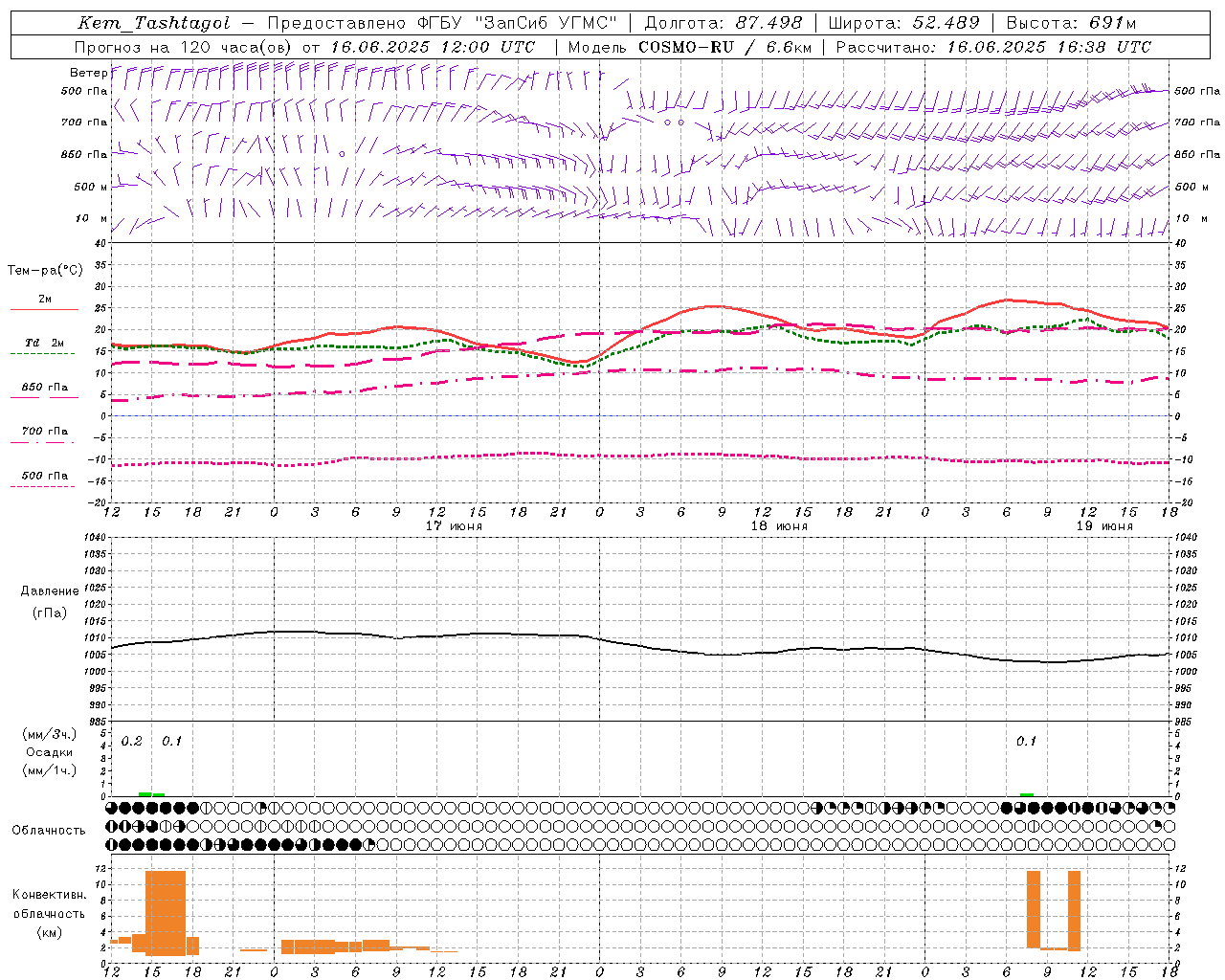Click the 'Модель COSMO-RU / 6.6км' text
The image size is (1225, 980).
pyautogui.click(x=690, y=47)
